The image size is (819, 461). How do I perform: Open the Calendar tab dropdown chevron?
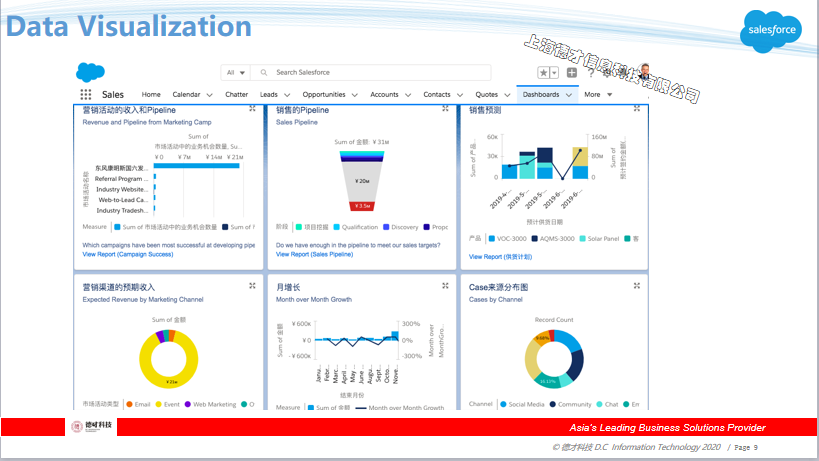(x=209, y=95)
